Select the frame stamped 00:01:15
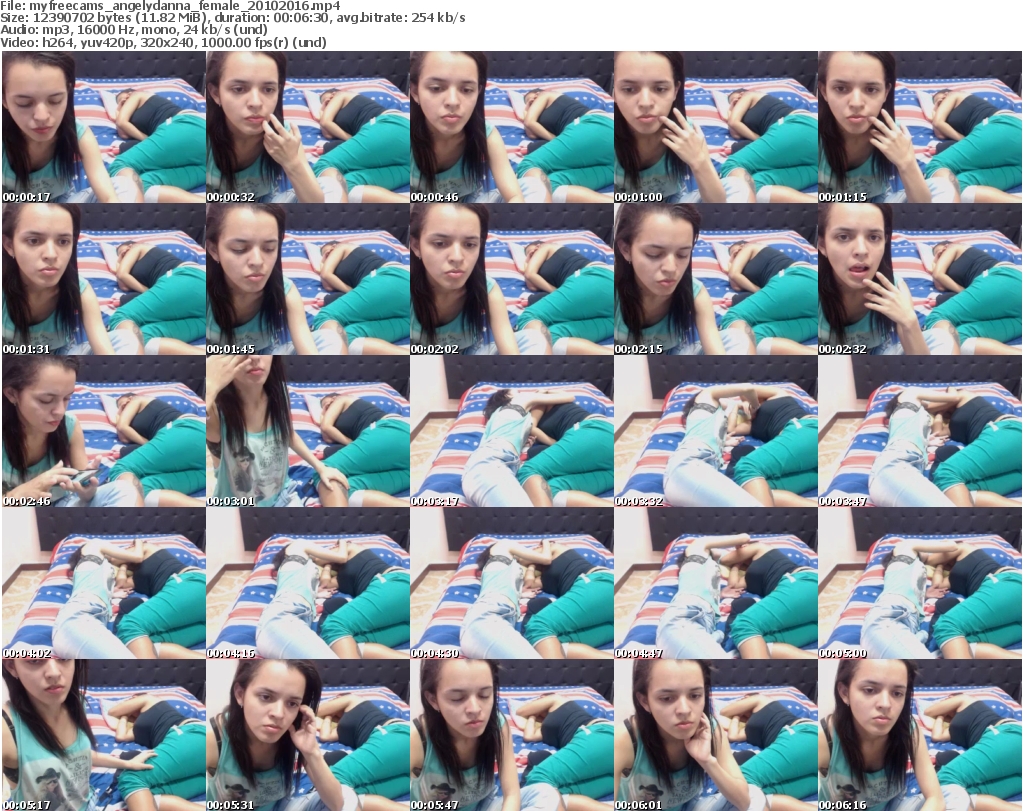The width and height of the screenshot is (1024, 811). (920, 127)
